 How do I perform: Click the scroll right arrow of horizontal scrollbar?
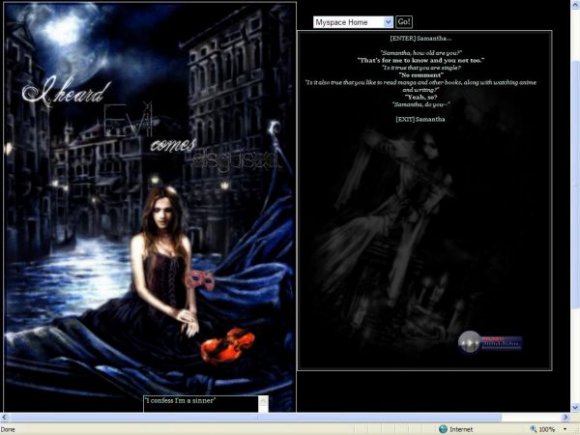(565, 417)
